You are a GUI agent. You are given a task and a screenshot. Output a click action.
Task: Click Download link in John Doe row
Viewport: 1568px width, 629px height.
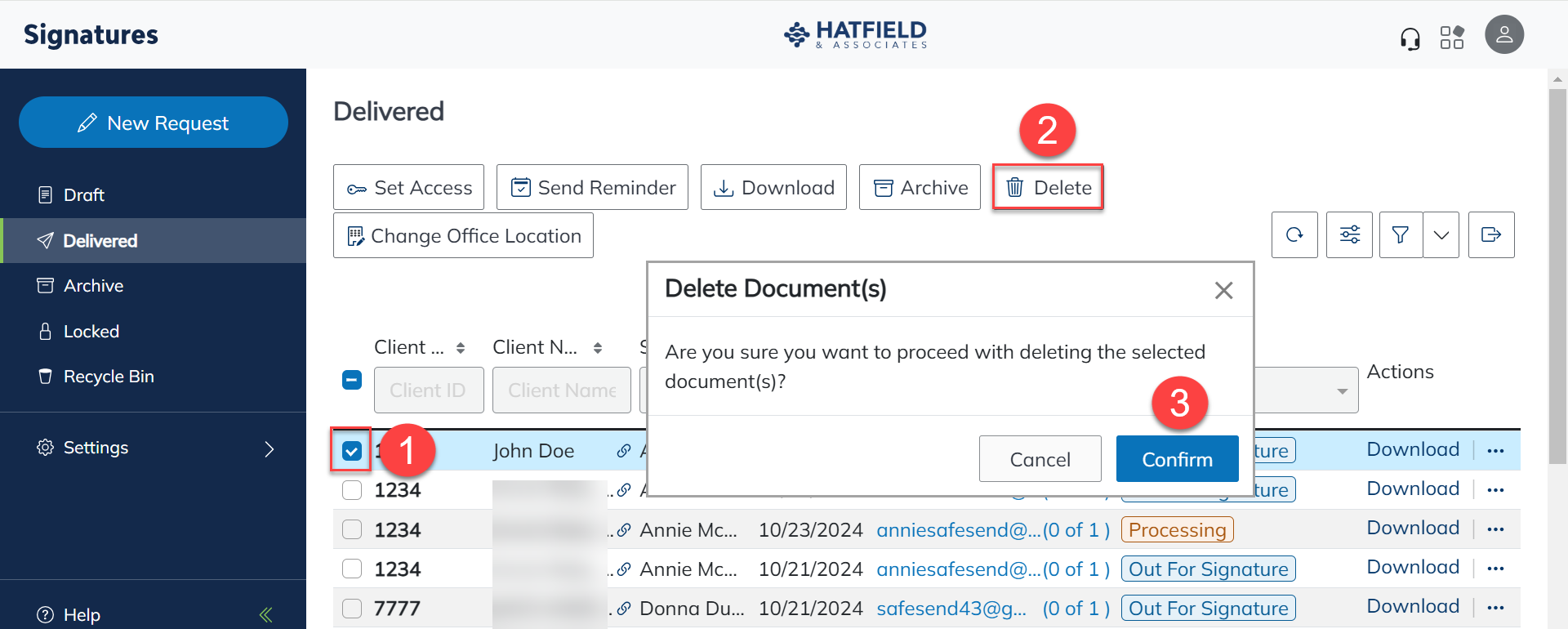tap(1413, 449)
